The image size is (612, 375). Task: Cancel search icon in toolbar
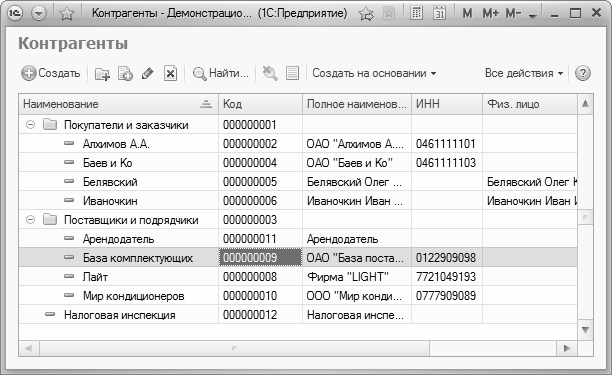point(270,73)
